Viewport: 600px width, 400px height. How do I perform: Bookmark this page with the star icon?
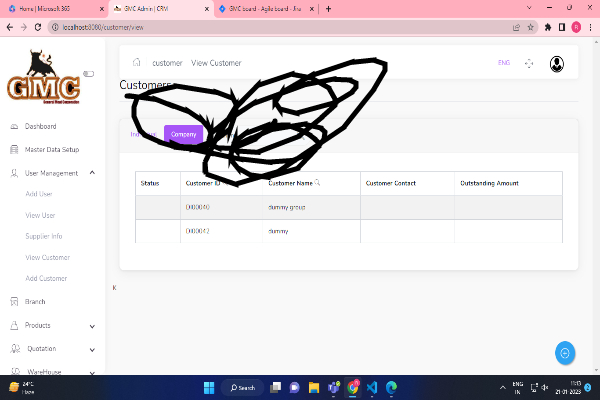pyautogui.click(x=530, y=27)
